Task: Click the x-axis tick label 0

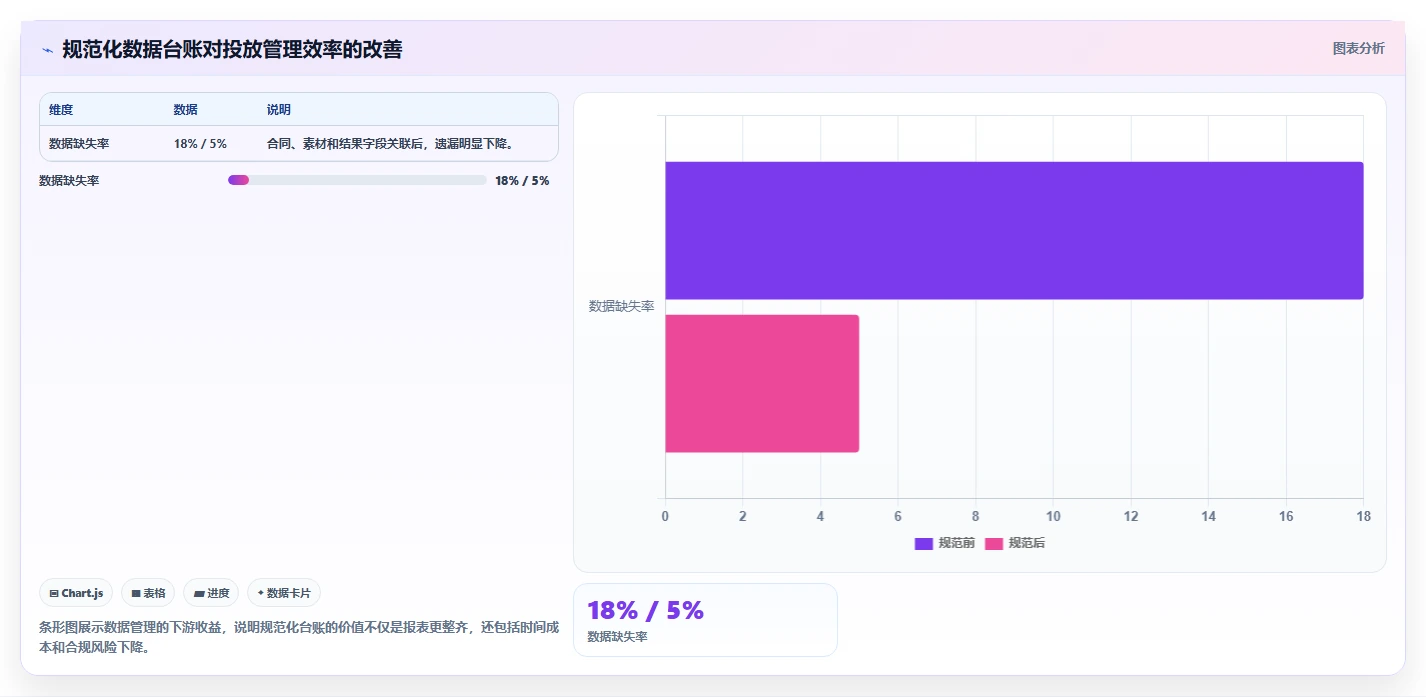Action: pyautogui.click(x=665, y=516)
